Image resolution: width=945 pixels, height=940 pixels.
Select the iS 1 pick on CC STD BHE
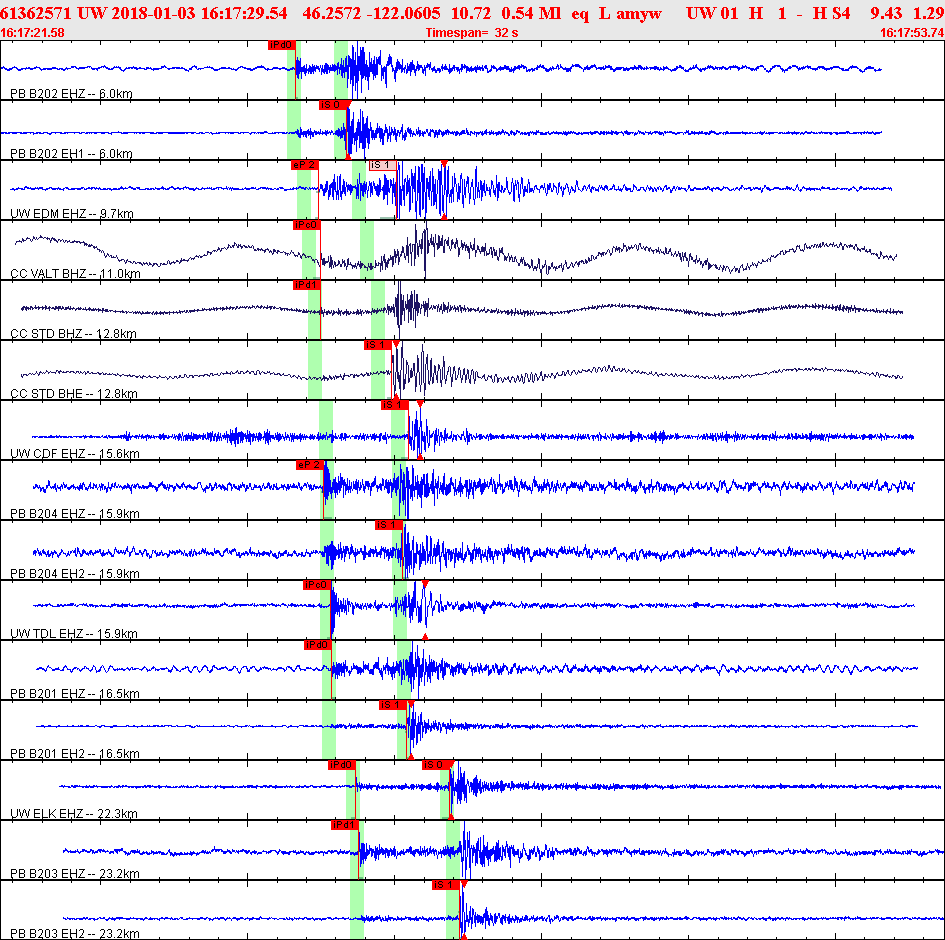[x=378, y=345]
